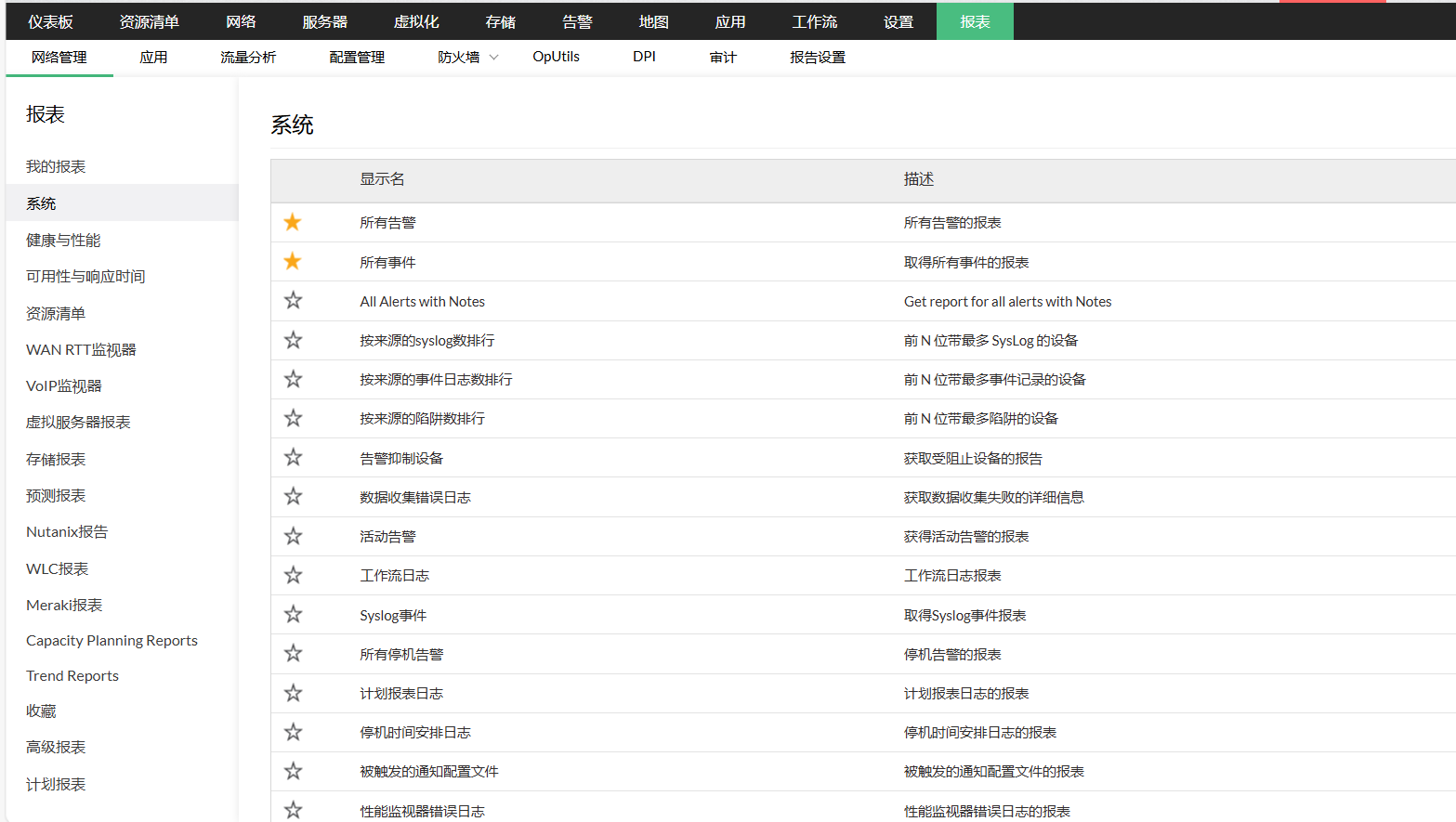Star the 所有停机告警 report

click(293, 653)
